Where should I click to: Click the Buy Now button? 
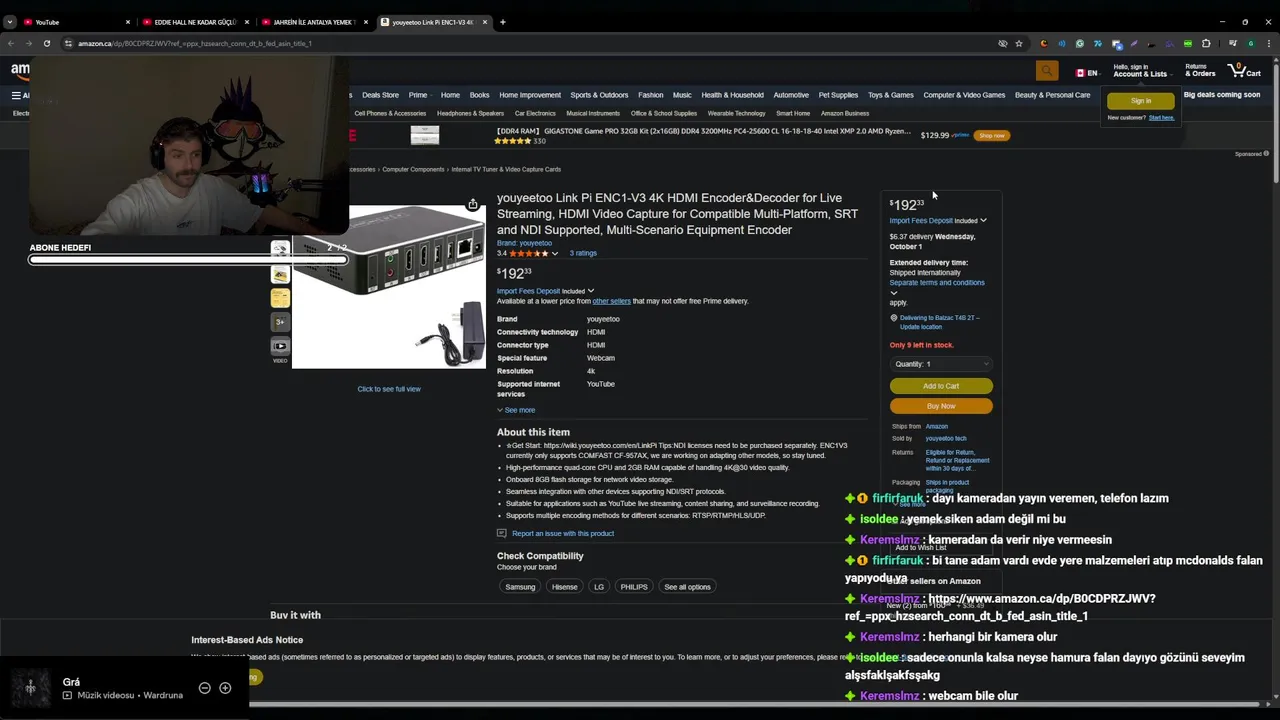(941, 406)
